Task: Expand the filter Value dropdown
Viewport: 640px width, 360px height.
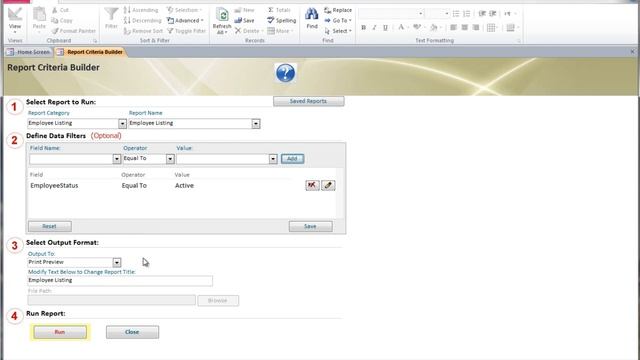Action: pos(273,159)
